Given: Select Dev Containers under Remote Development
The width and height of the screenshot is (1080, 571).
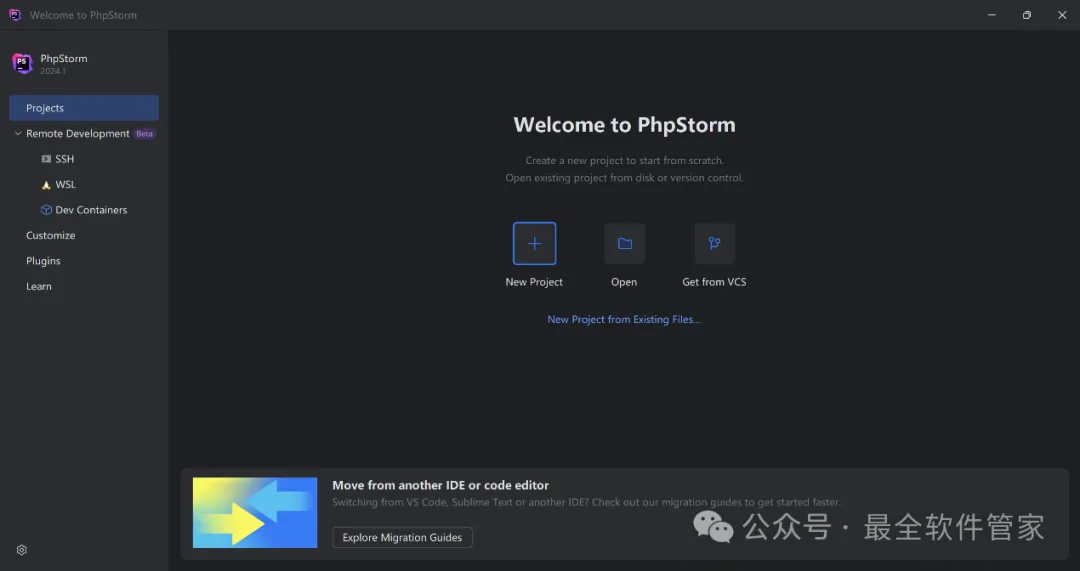Looking at the screenshot, I should click(91, 210).
